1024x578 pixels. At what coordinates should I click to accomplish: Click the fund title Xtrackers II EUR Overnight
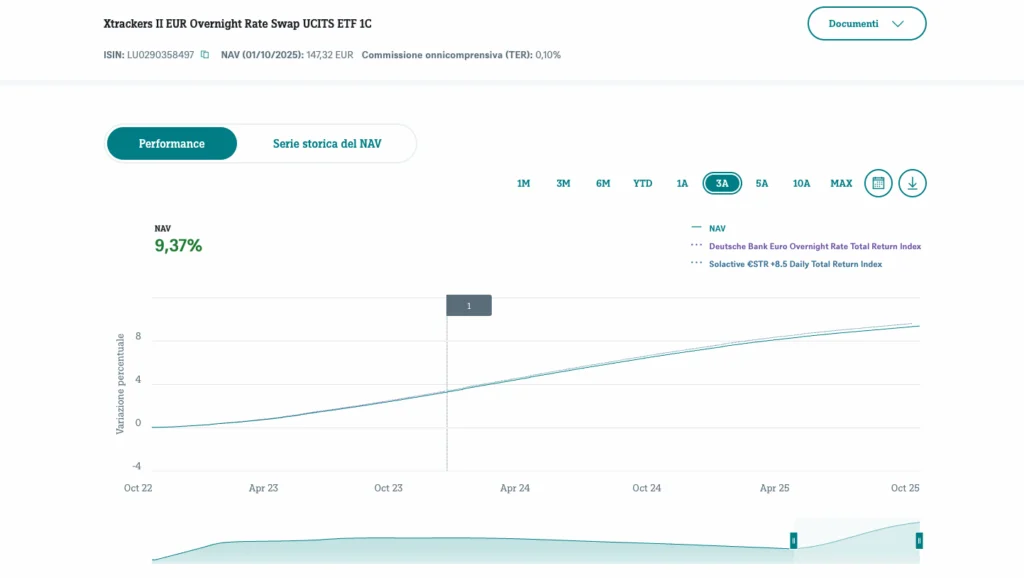(x=238, y=24)
